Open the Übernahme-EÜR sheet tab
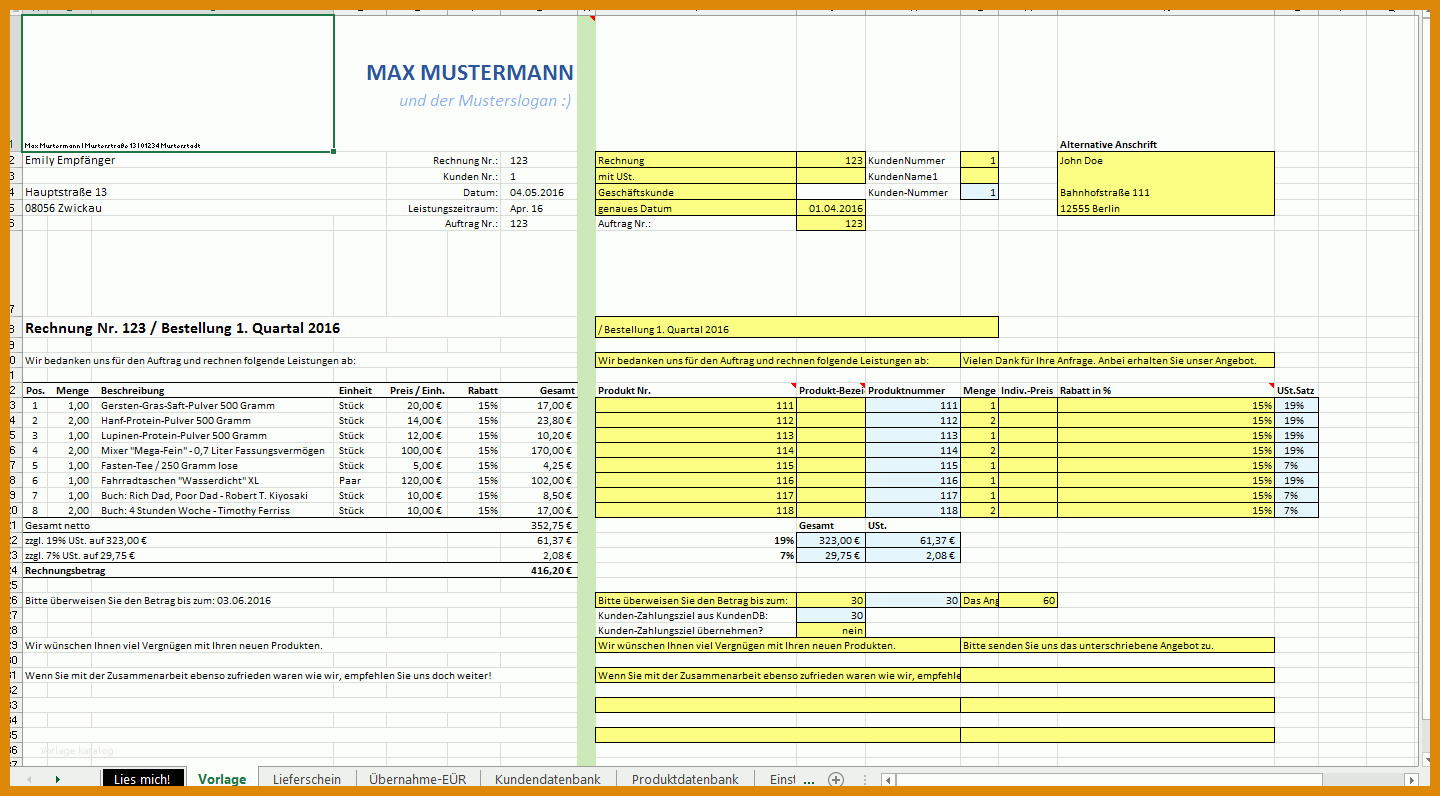 click(x=418, y=780)
